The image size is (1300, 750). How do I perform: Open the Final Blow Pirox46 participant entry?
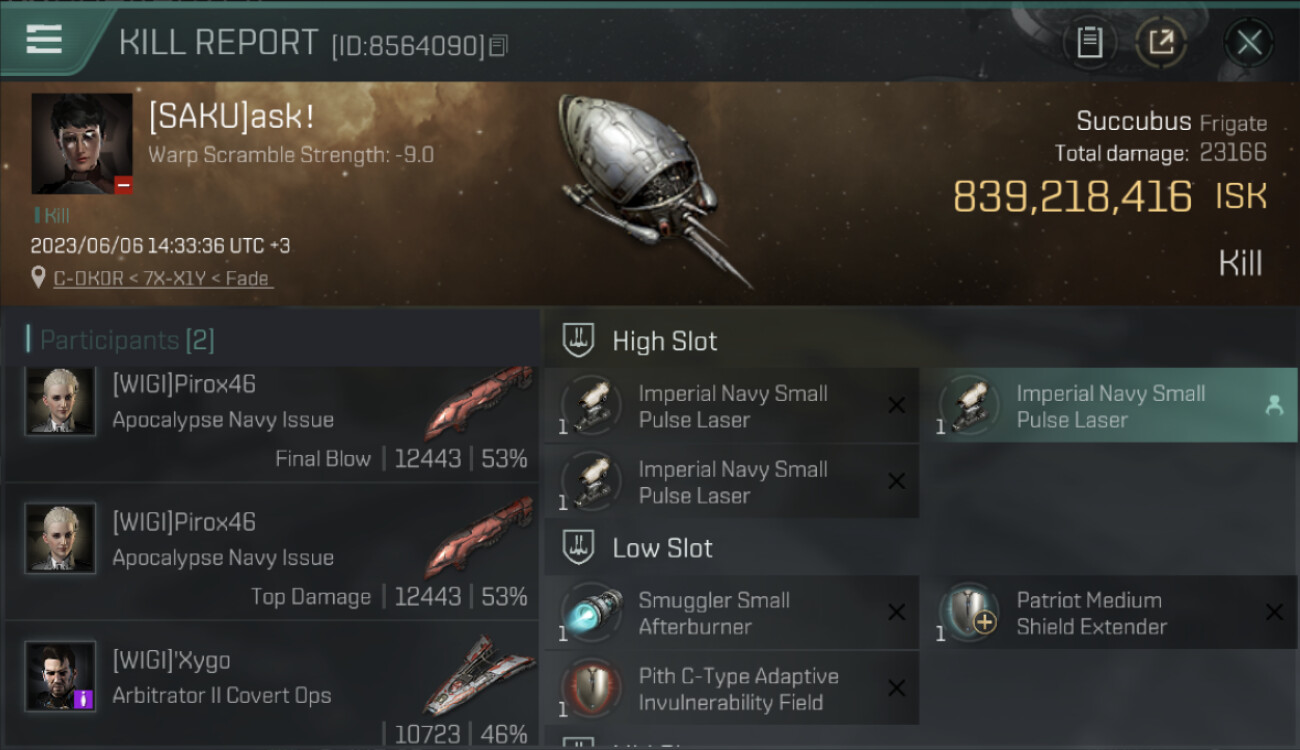[270, 422]
